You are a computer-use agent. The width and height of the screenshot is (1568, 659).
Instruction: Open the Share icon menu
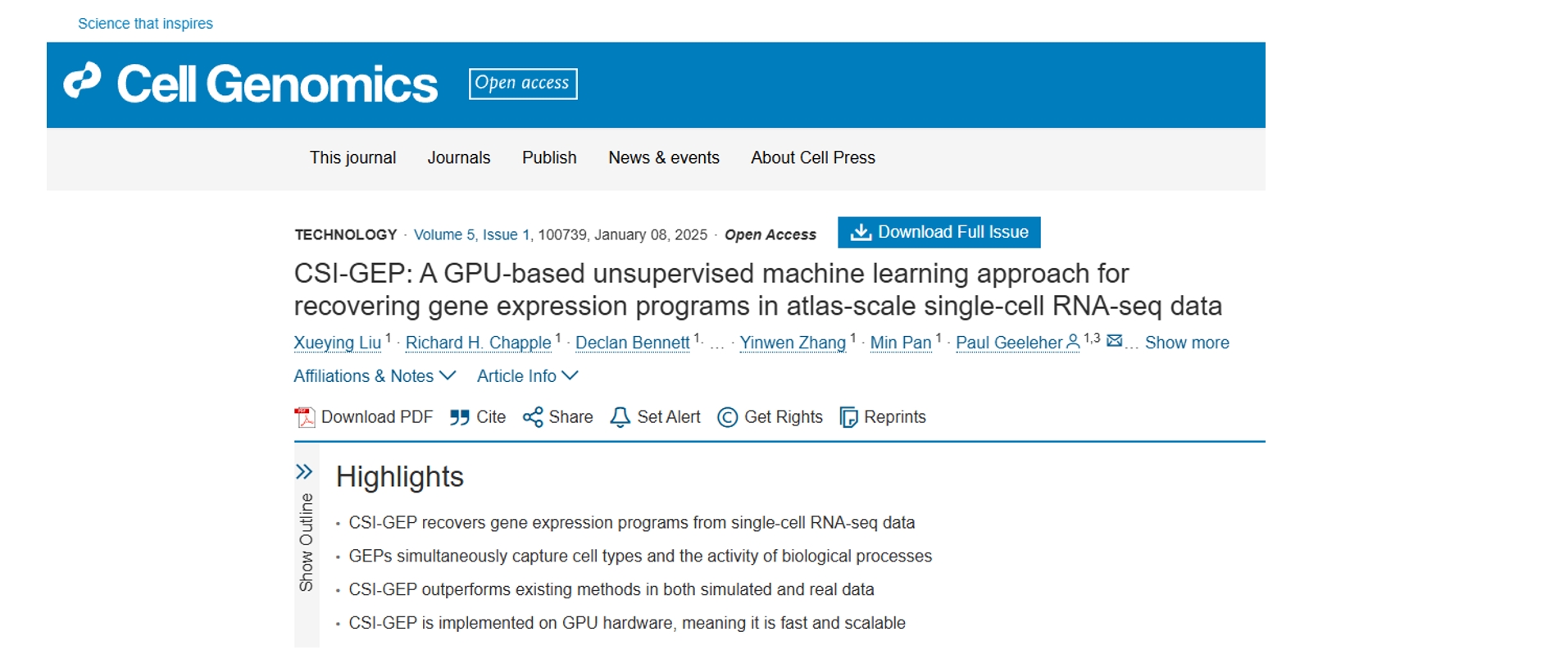533,417
